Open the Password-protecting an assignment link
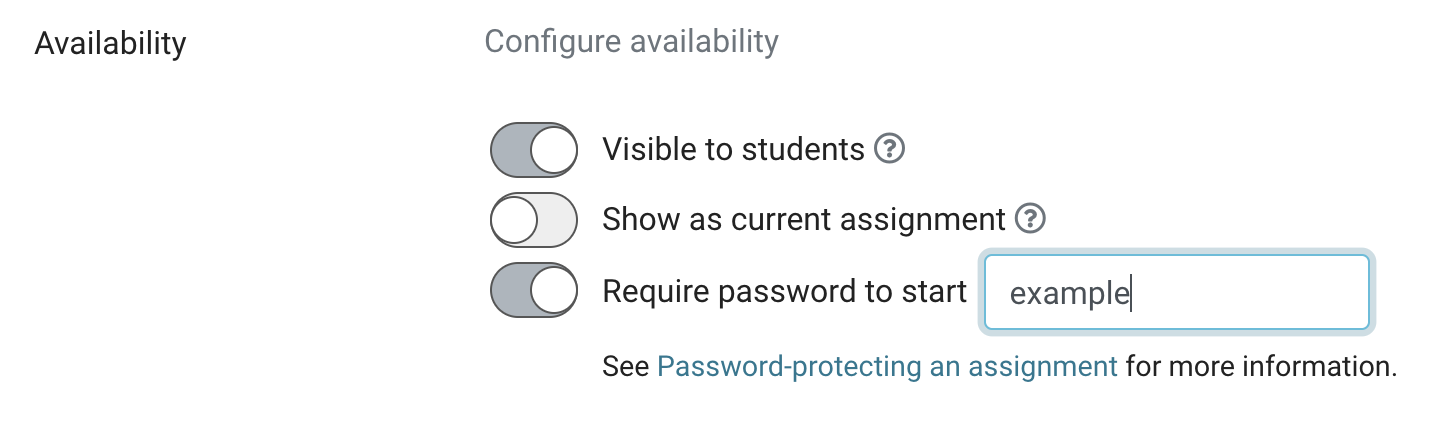The height and width of the screenshot is (426, 1456). 887,366
